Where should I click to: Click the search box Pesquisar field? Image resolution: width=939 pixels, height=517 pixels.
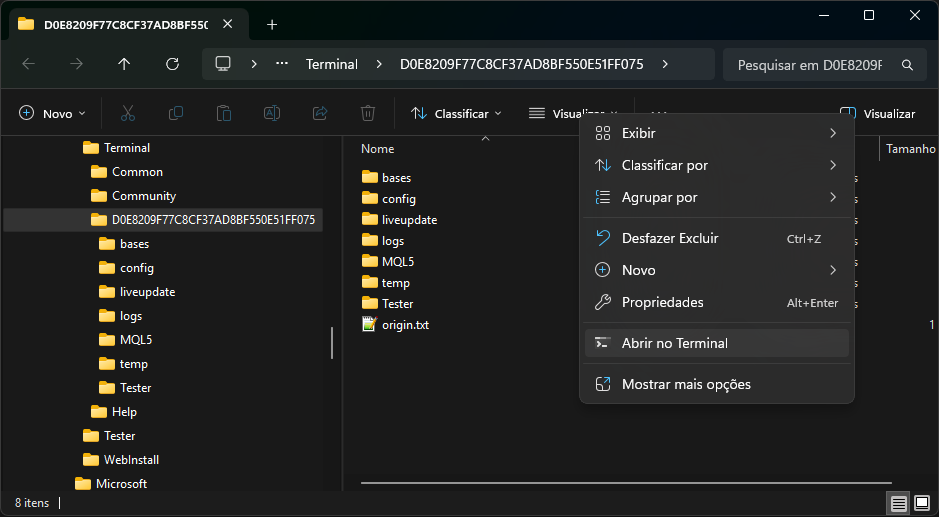810,64
